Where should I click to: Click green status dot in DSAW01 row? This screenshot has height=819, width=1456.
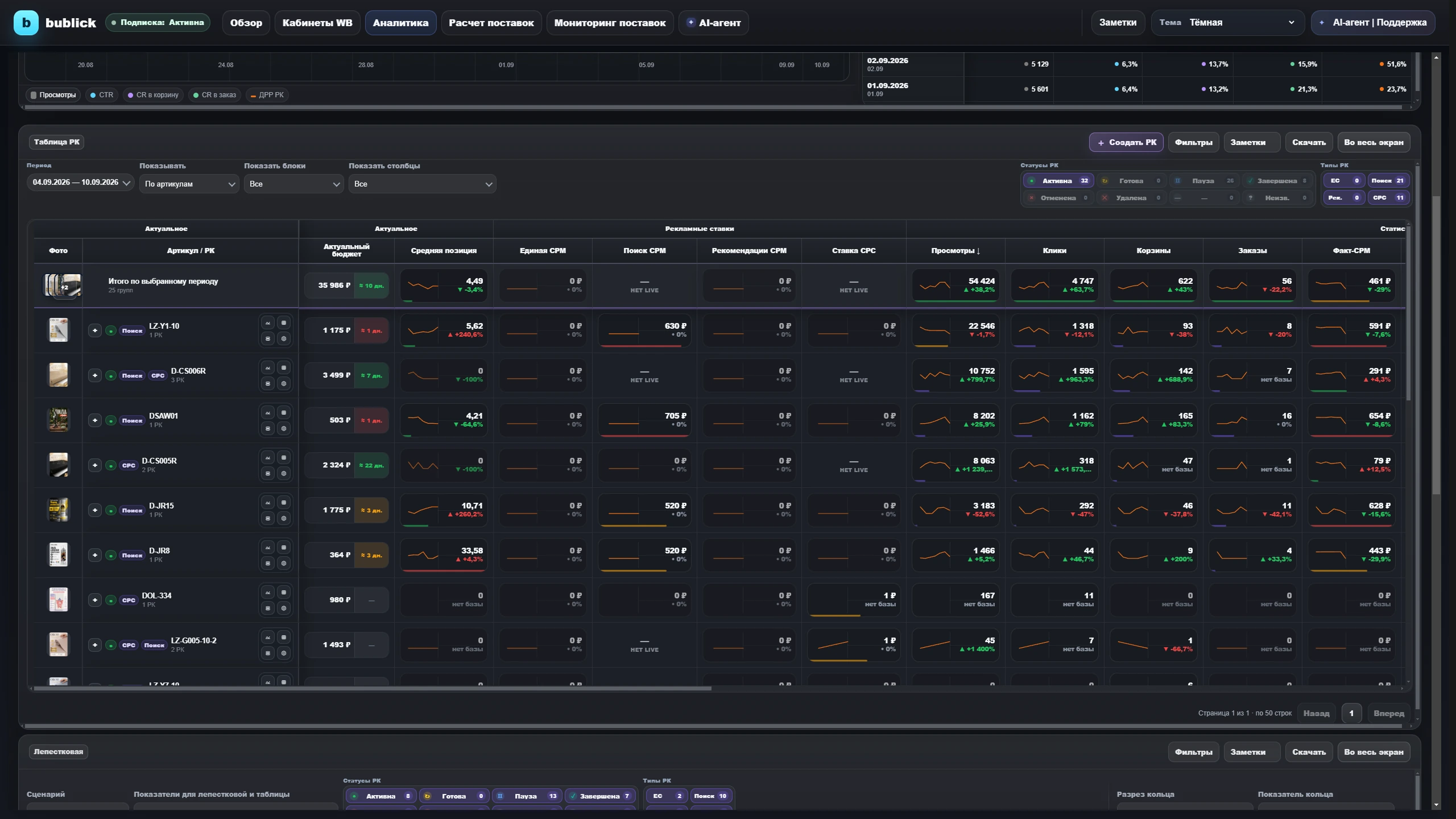[111, 420]
